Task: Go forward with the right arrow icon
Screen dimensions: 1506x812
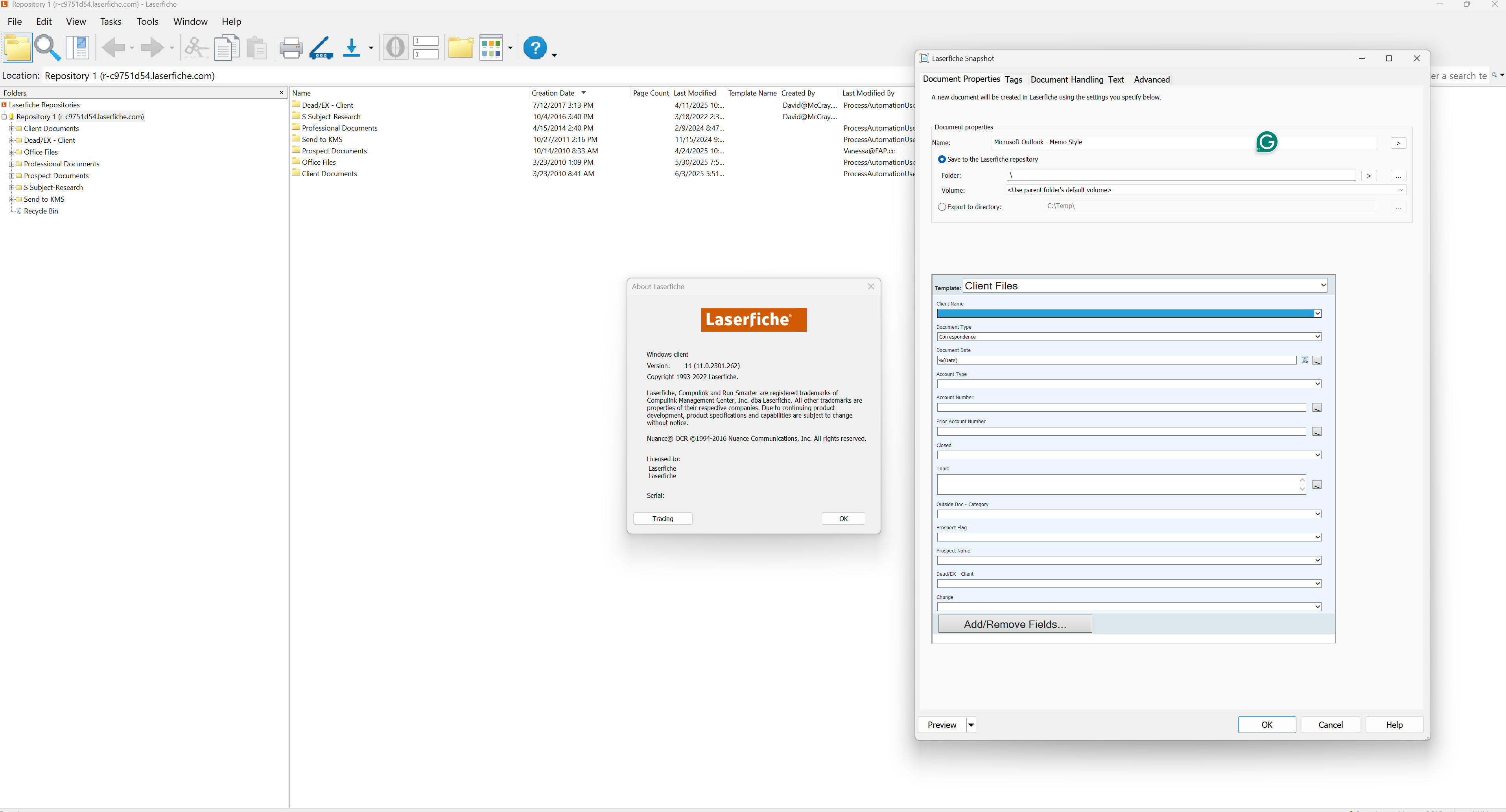Action: point(153,47)
